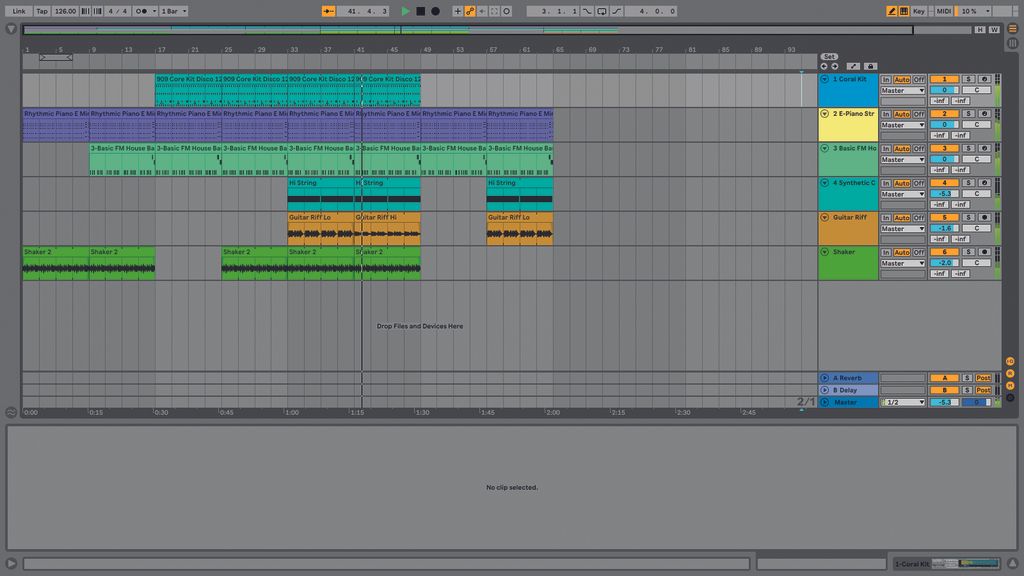This screenshot has height=576, width=1024.
Task: Enable the arrangement loop switch icon
Action: 601,11
